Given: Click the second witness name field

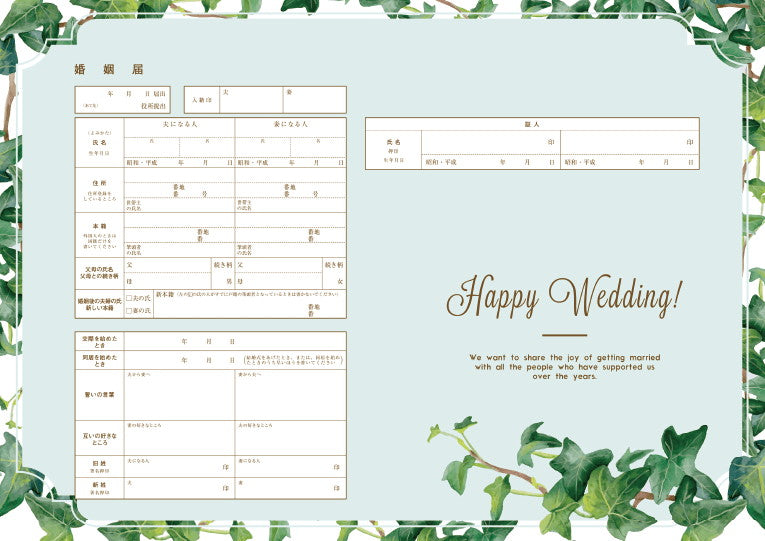Looking at the screenshot, I should point(630,143).
